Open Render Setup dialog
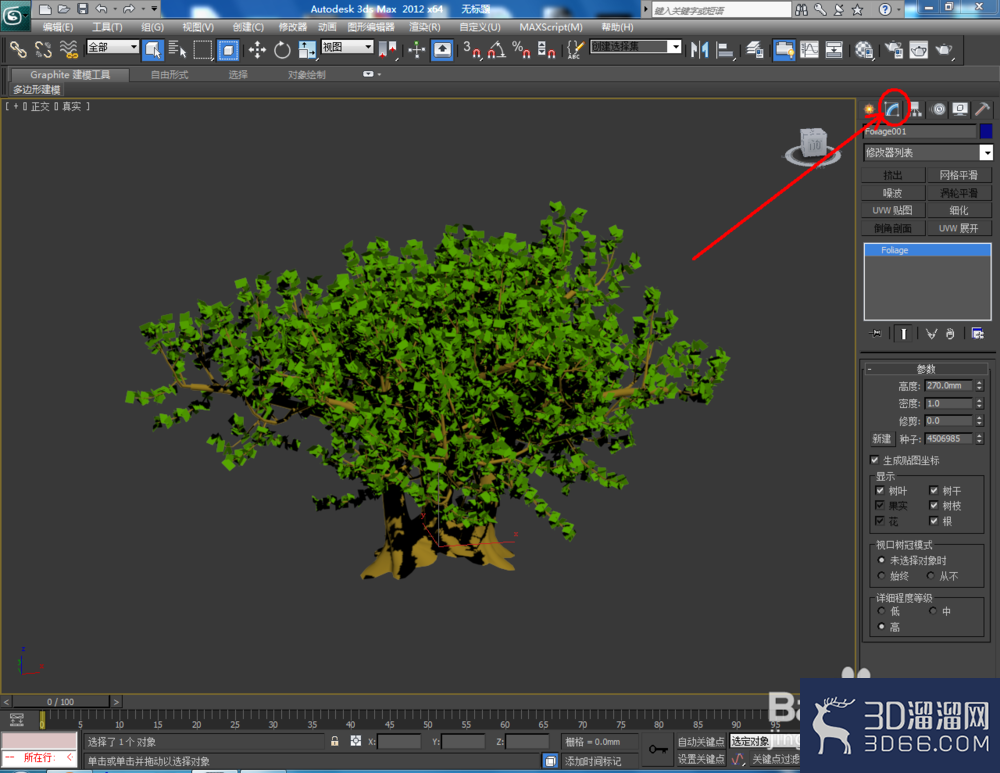 893,49
